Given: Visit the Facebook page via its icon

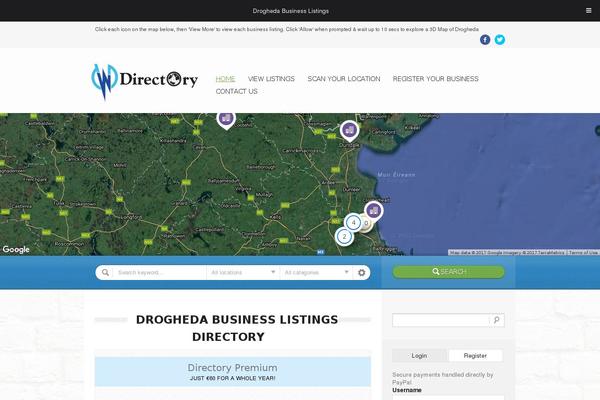Looking at the screenshot, I should tap(485, 39).
